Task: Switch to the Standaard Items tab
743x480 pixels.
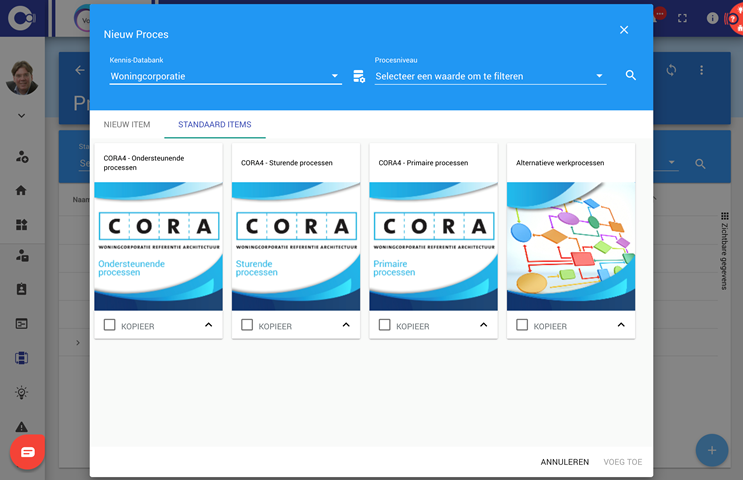Action: tap(215, 124)
